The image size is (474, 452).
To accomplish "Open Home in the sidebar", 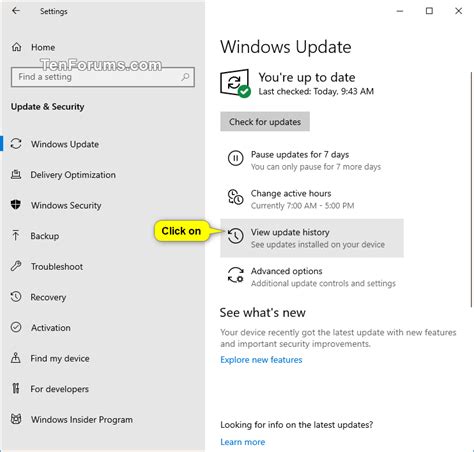I will click(43, 47).
